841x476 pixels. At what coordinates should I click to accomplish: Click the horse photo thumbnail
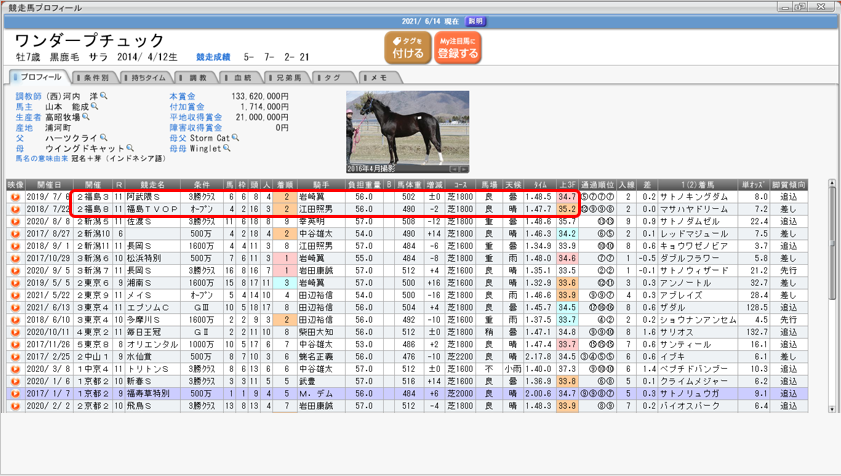click(407, 132)
